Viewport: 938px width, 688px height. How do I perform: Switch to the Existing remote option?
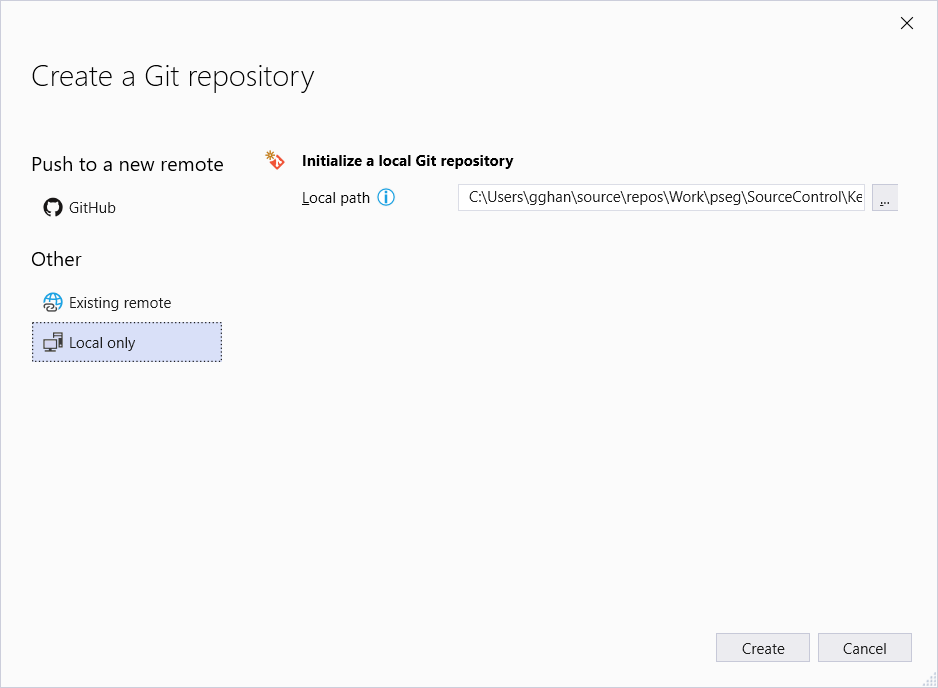[120, 303]
